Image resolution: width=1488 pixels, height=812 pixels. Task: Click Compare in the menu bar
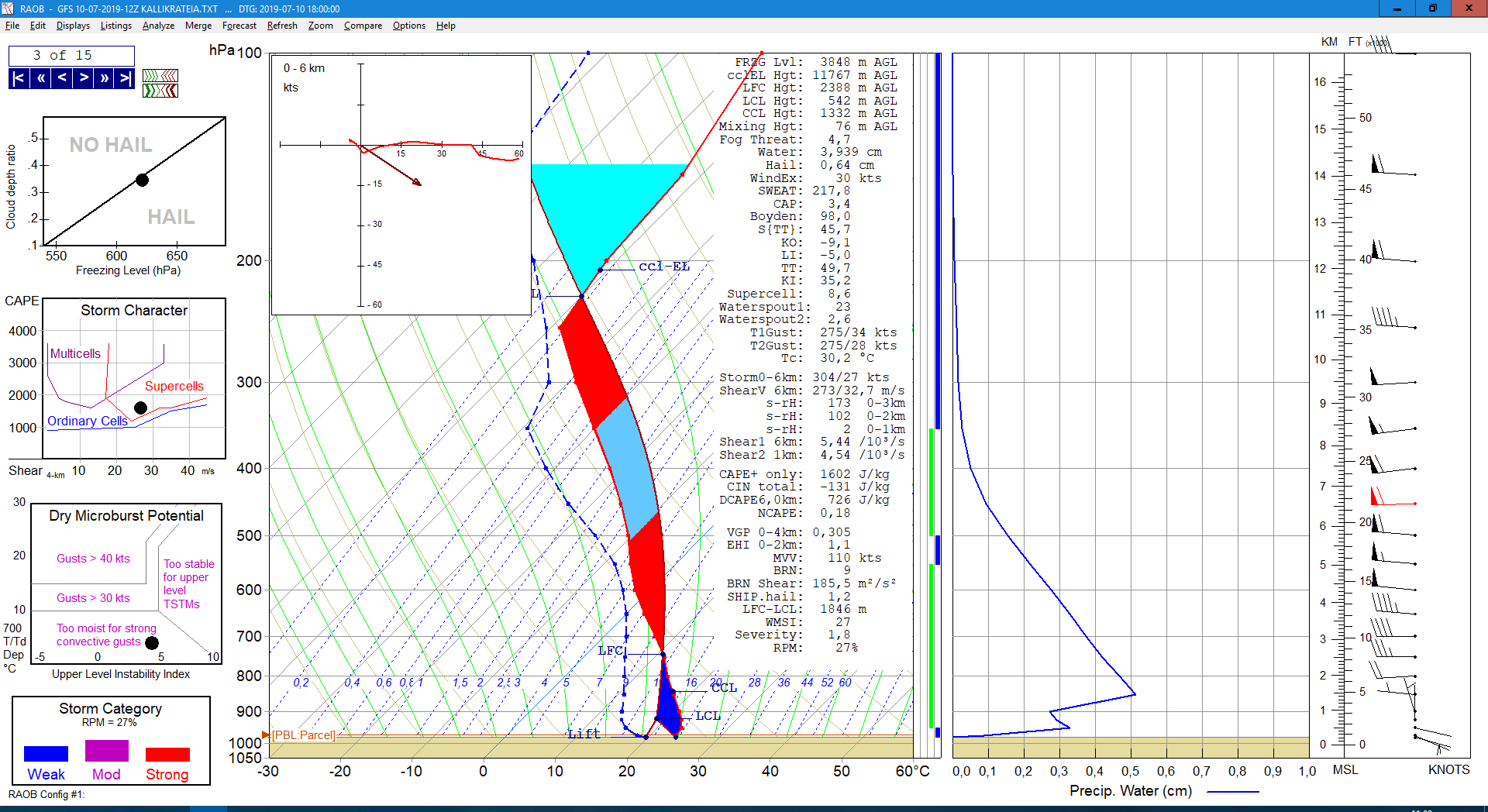363,26
